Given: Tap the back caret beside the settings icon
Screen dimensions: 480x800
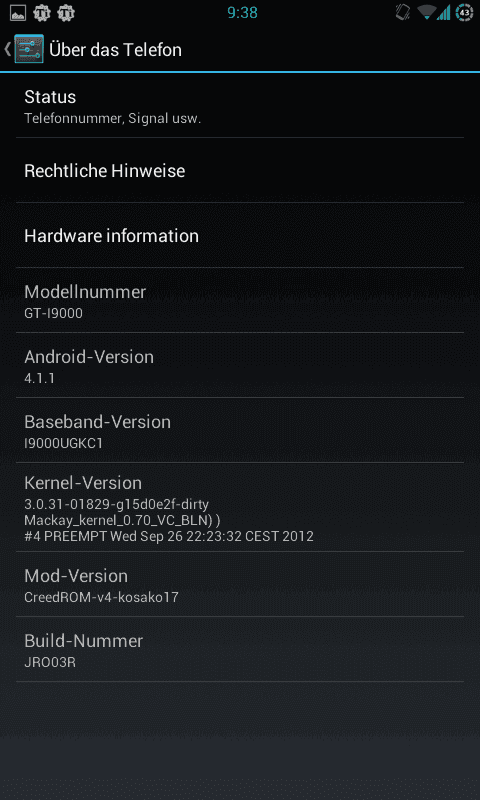Looking at the screenshot, I should pos(7,49).
